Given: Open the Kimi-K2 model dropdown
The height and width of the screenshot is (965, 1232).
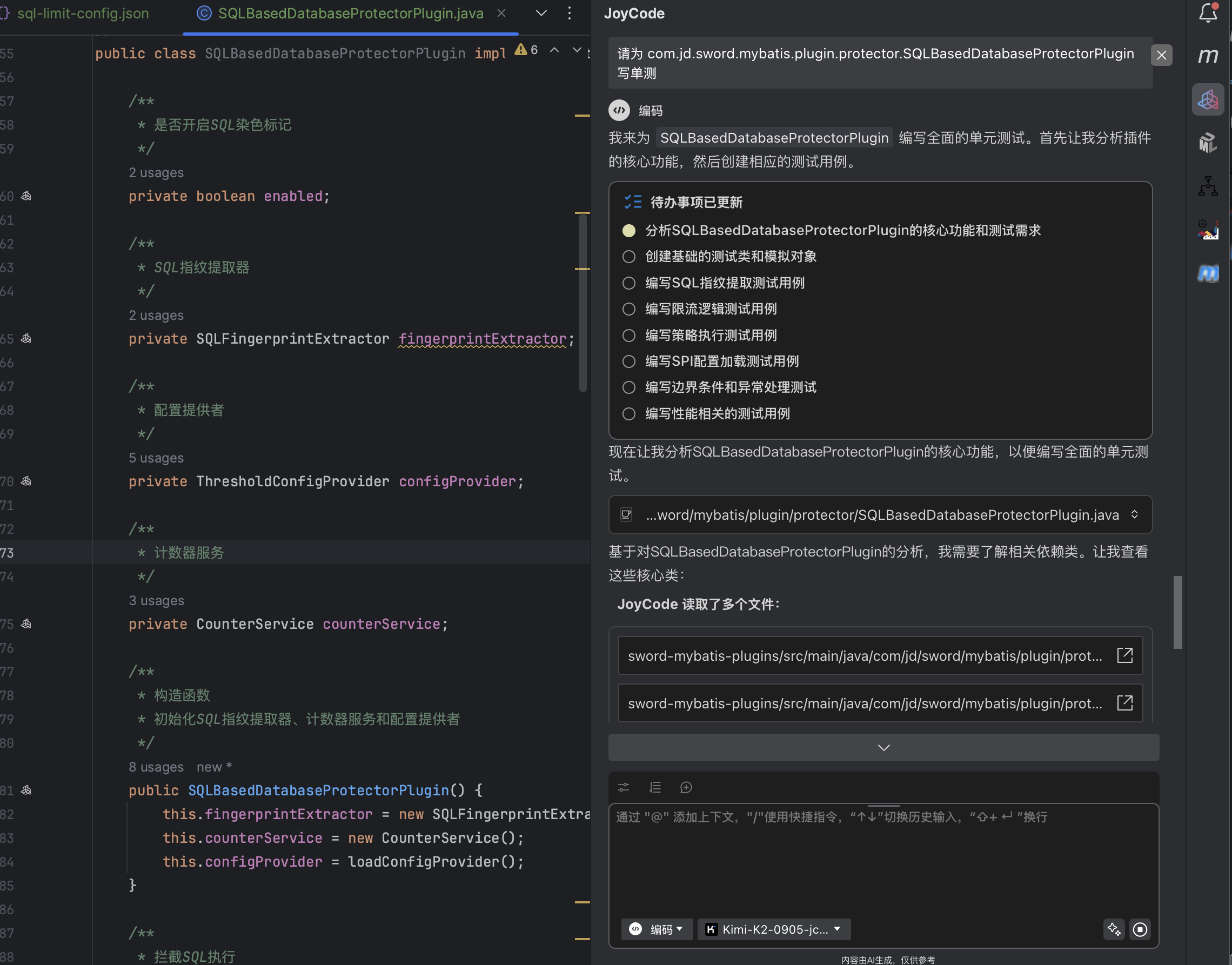Looking at the screenshot, I should [774, 929].
